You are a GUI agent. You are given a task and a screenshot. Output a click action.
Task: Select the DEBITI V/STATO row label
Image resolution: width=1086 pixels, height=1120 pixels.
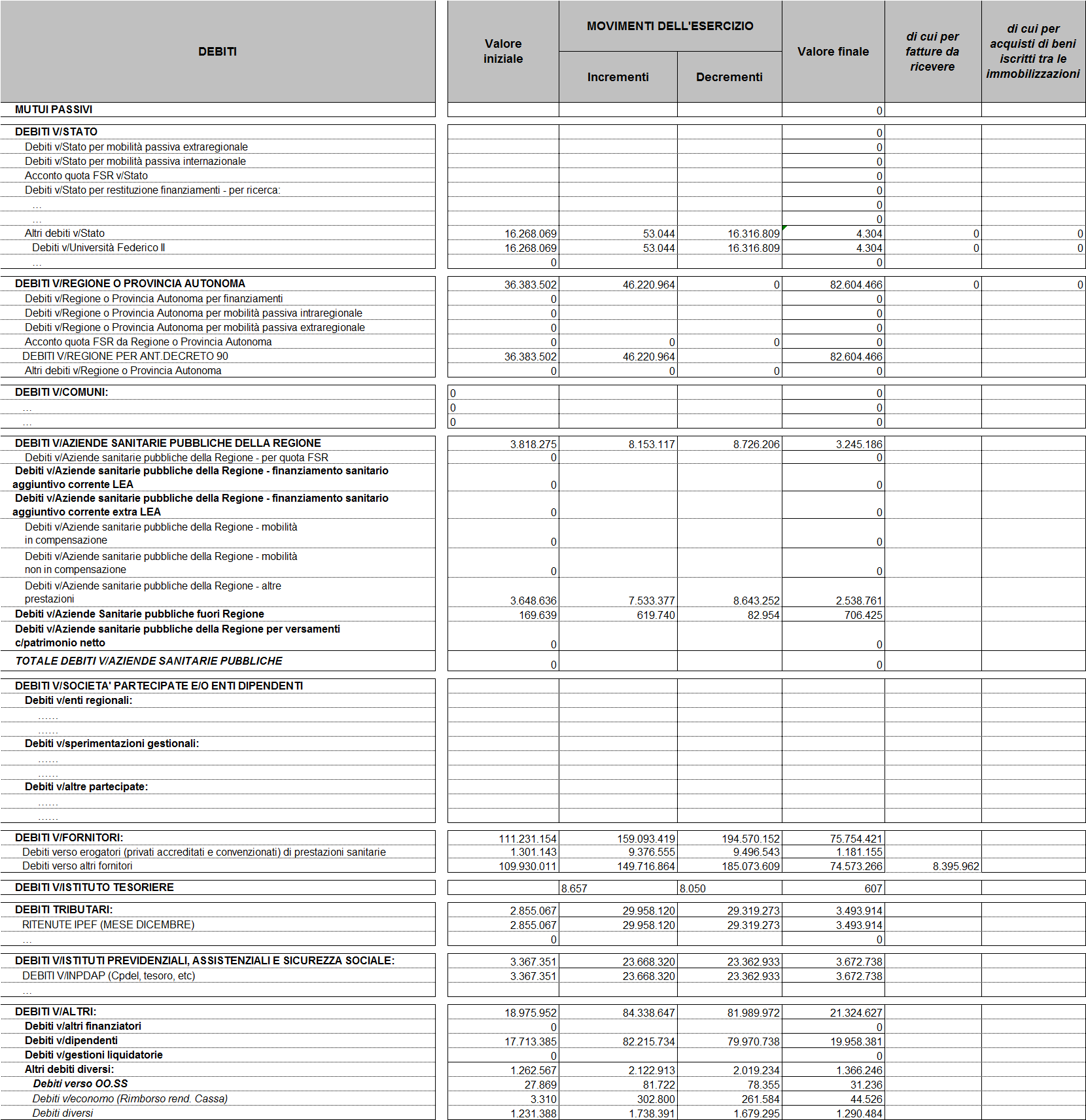pos(56,131)
